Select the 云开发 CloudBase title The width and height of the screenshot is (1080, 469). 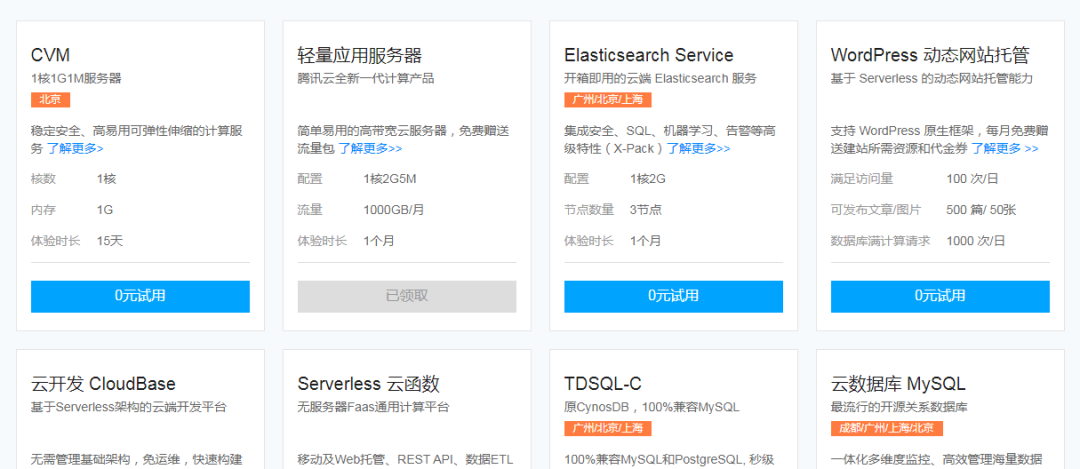click(x=103, y=384)
